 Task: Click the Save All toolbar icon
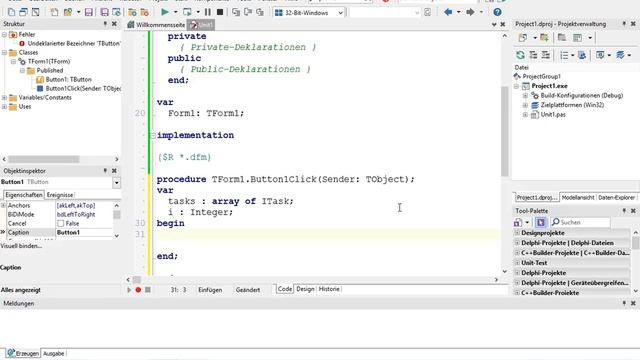(x=104, y=12)
